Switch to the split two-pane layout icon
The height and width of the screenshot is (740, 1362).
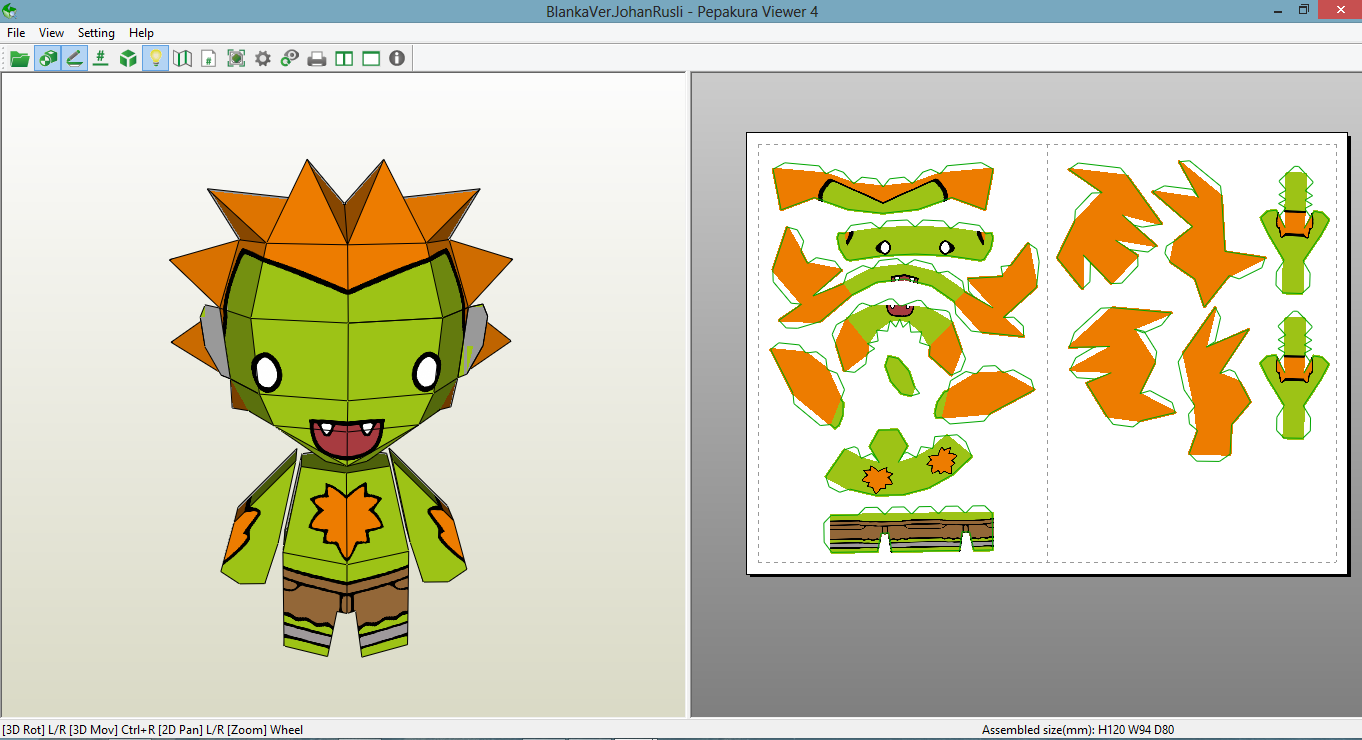coord(344,59)
